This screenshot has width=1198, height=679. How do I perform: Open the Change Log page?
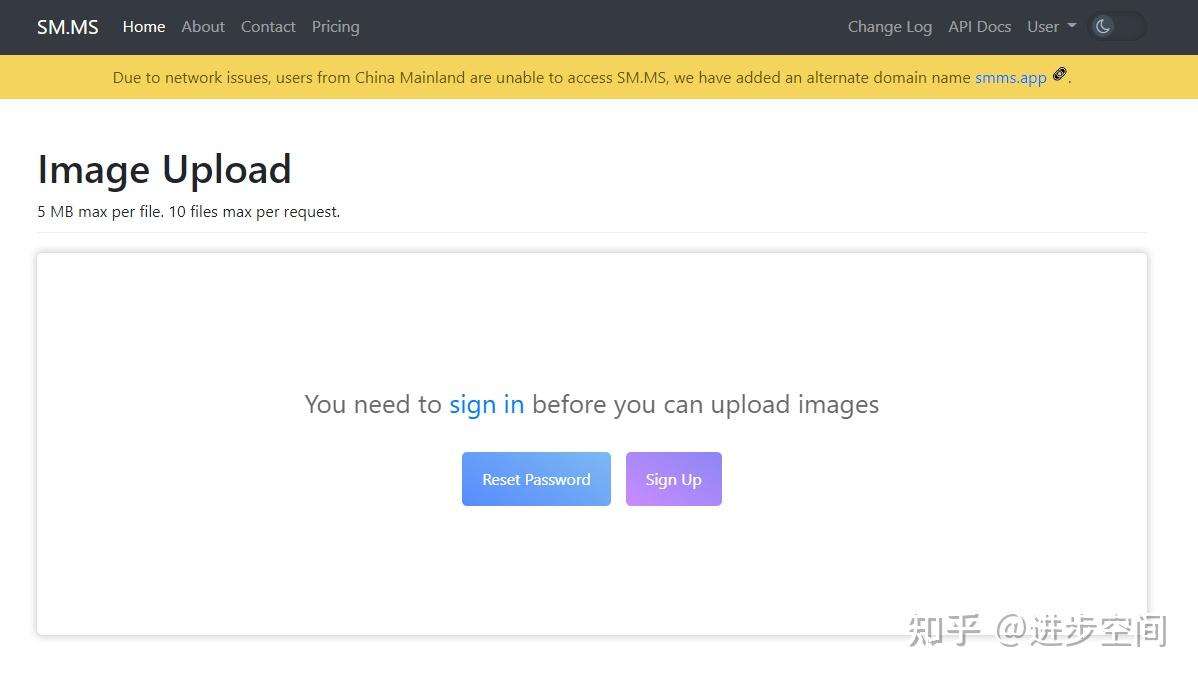890,27
